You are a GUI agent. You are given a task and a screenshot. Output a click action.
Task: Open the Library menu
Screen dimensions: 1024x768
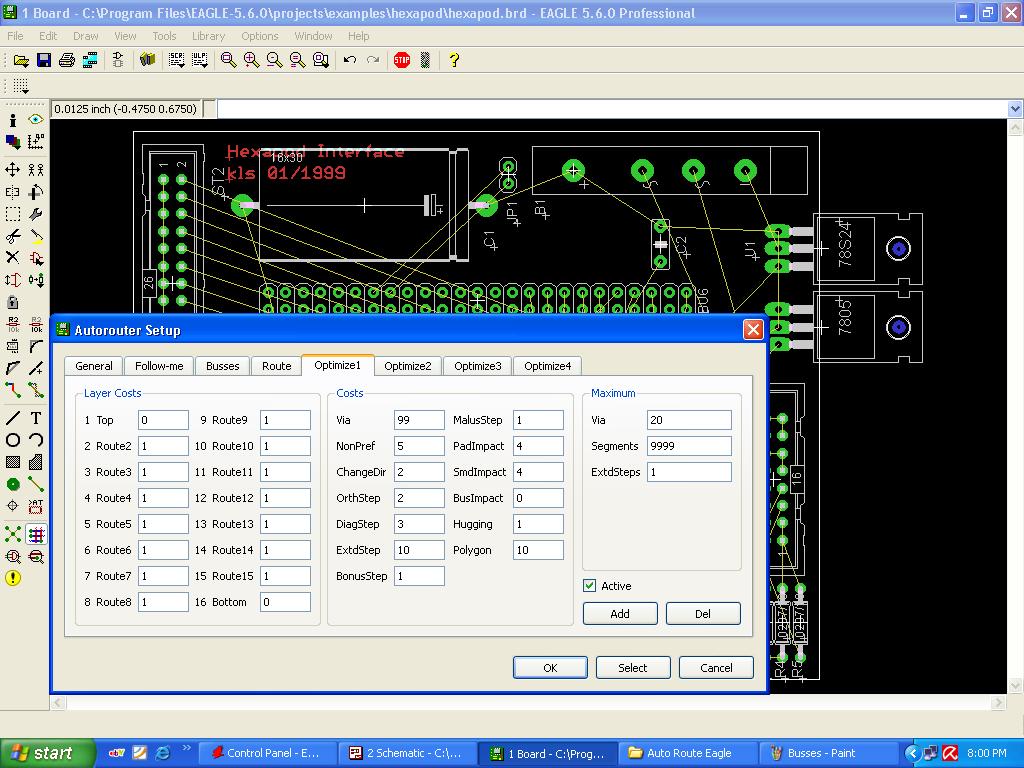[x=208, y=36]
